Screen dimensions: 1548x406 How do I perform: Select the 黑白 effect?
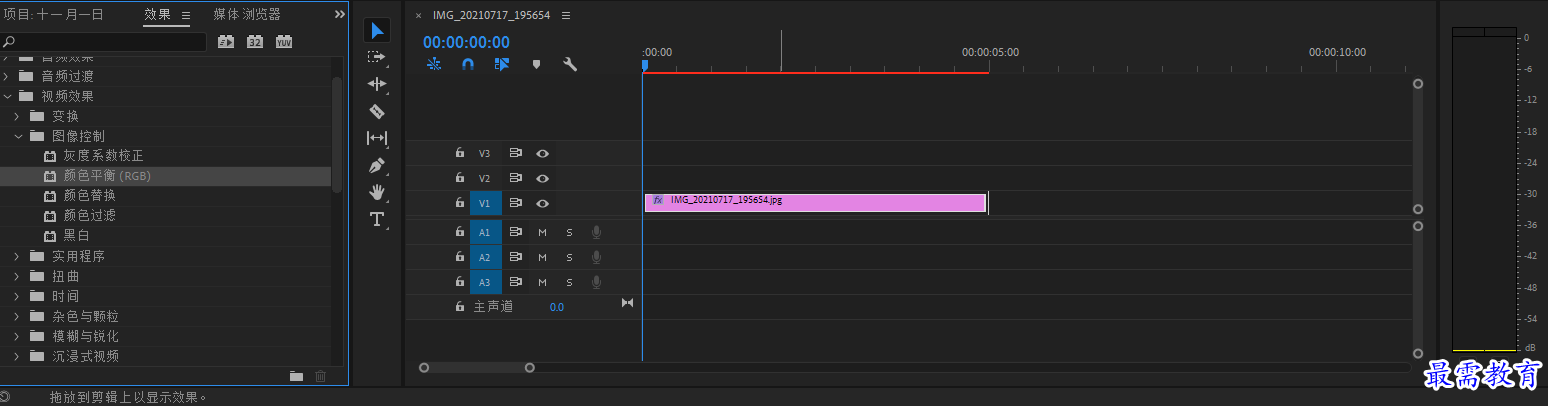[77, 236]
